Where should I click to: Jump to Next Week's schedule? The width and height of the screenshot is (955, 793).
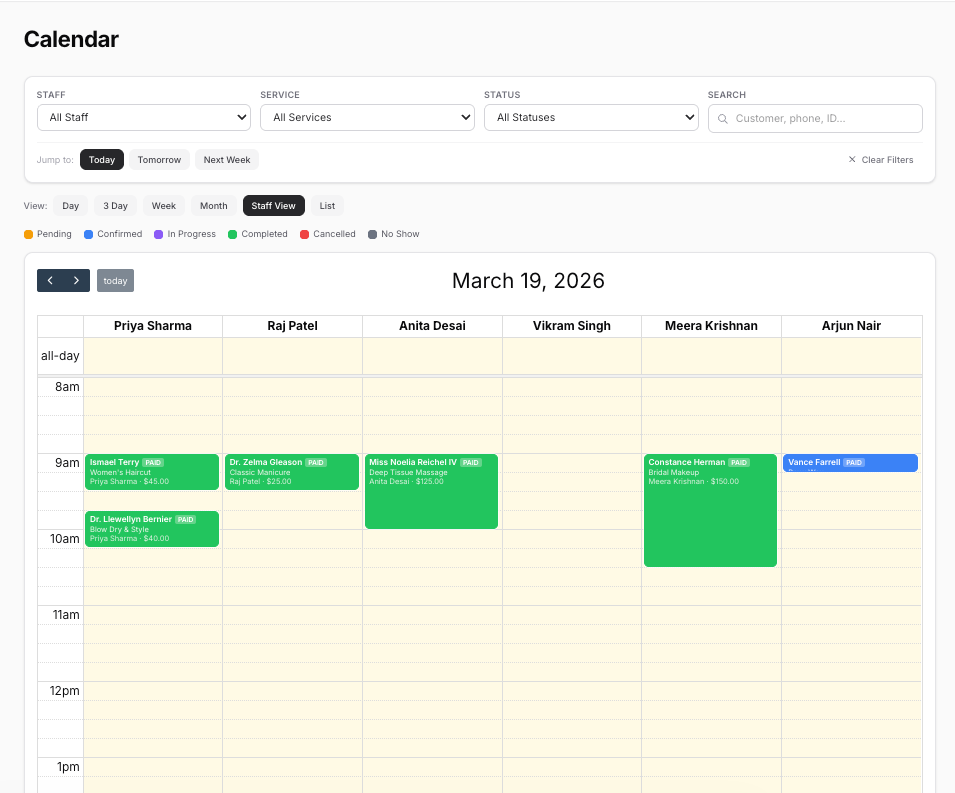[x=226, y=159]
